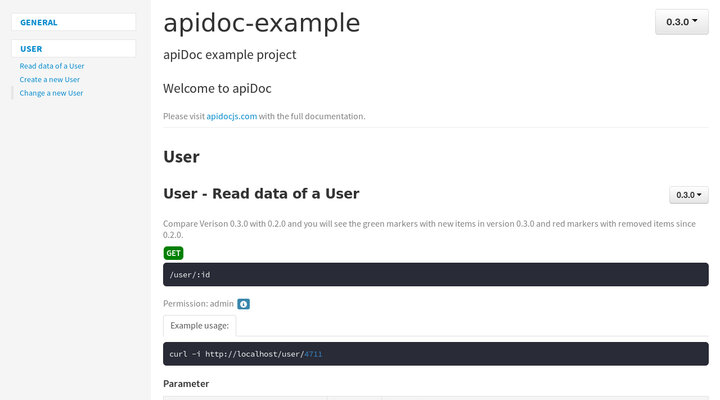Click the 'Welcome to apiDoc' heading
Viewport: 720px width, 400px height.
pos(217,88)
